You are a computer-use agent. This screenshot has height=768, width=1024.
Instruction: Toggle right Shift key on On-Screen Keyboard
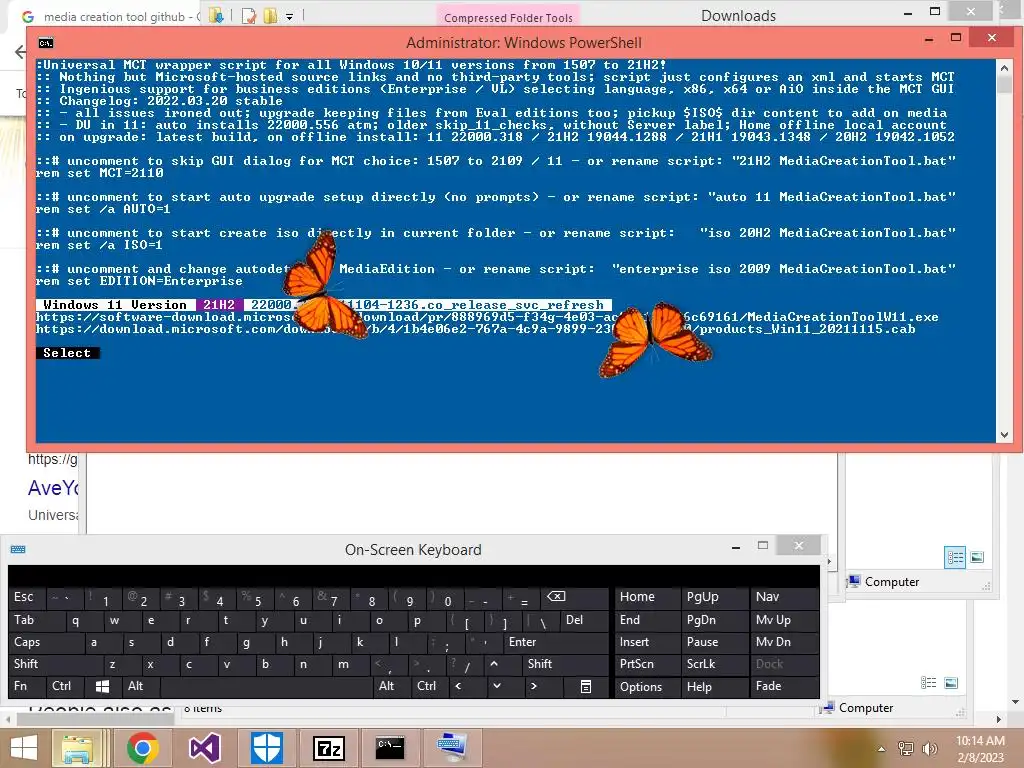pos(566,664)
